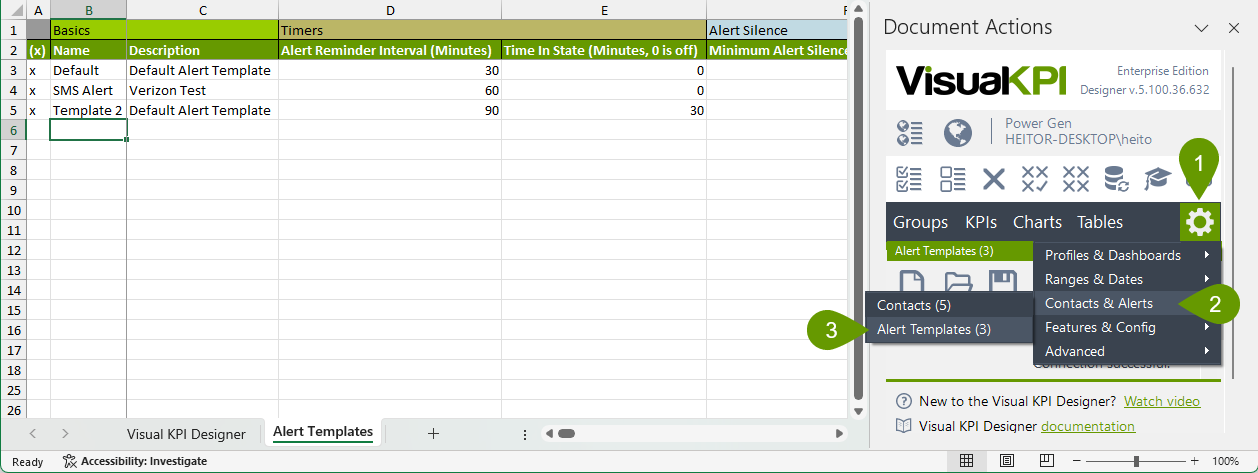Open the settings gear menu
Viewport: 1258px width, 473px height.
pyautogui.click(x=1200, y=222)
